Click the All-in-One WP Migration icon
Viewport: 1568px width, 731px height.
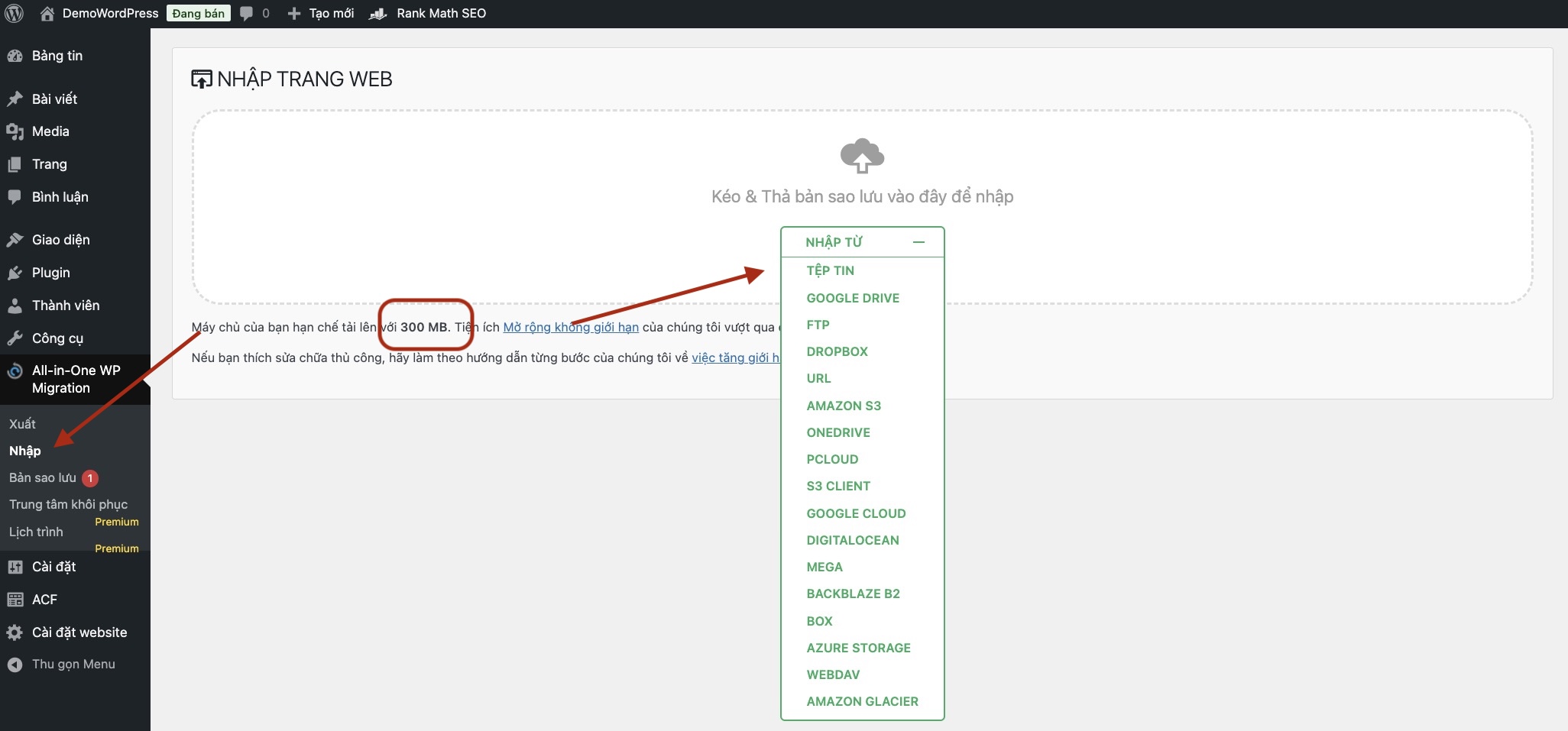(x=15, y=372)
